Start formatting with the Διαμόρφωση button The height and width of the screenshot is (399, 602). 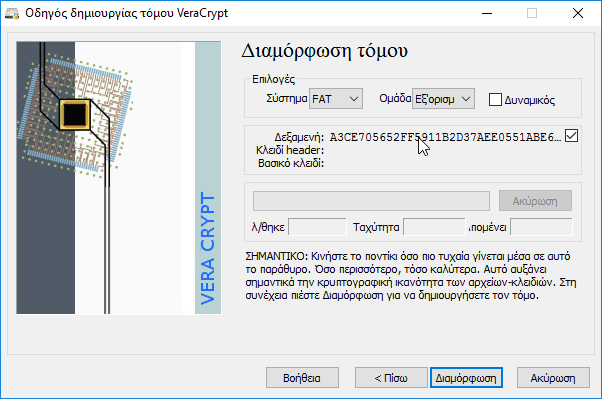tap(466, 378)
